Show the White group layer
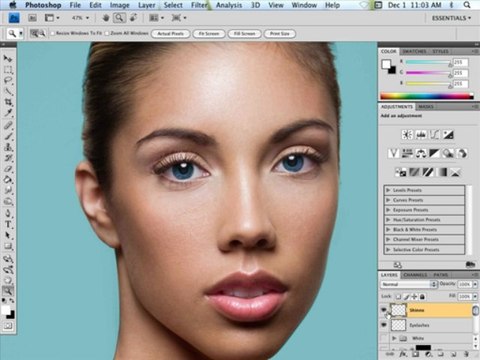This screenshot has height=360, width=480. coord(384,338)
